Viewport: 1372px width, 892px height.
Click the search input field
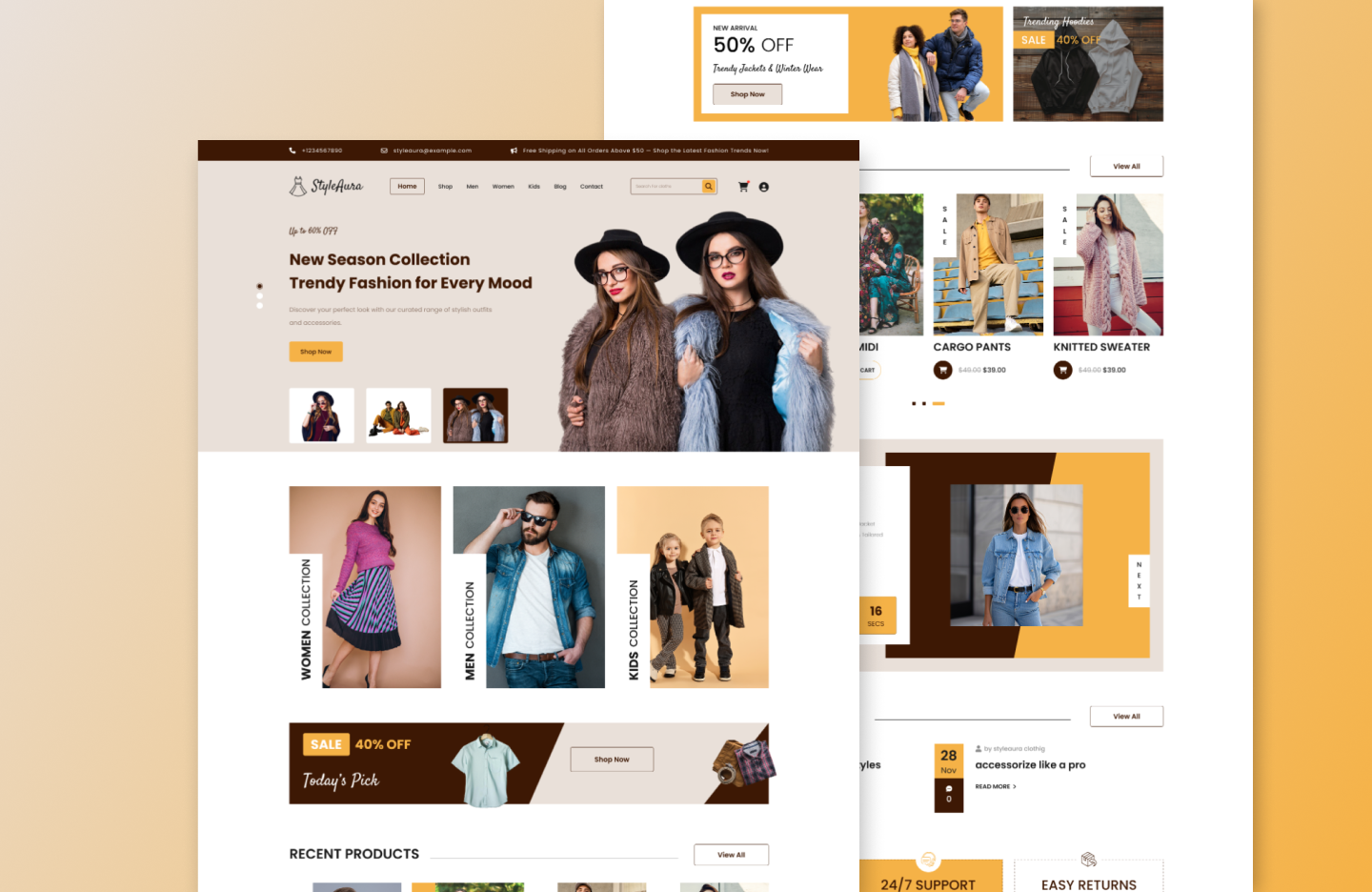click(x=667, y=186)
